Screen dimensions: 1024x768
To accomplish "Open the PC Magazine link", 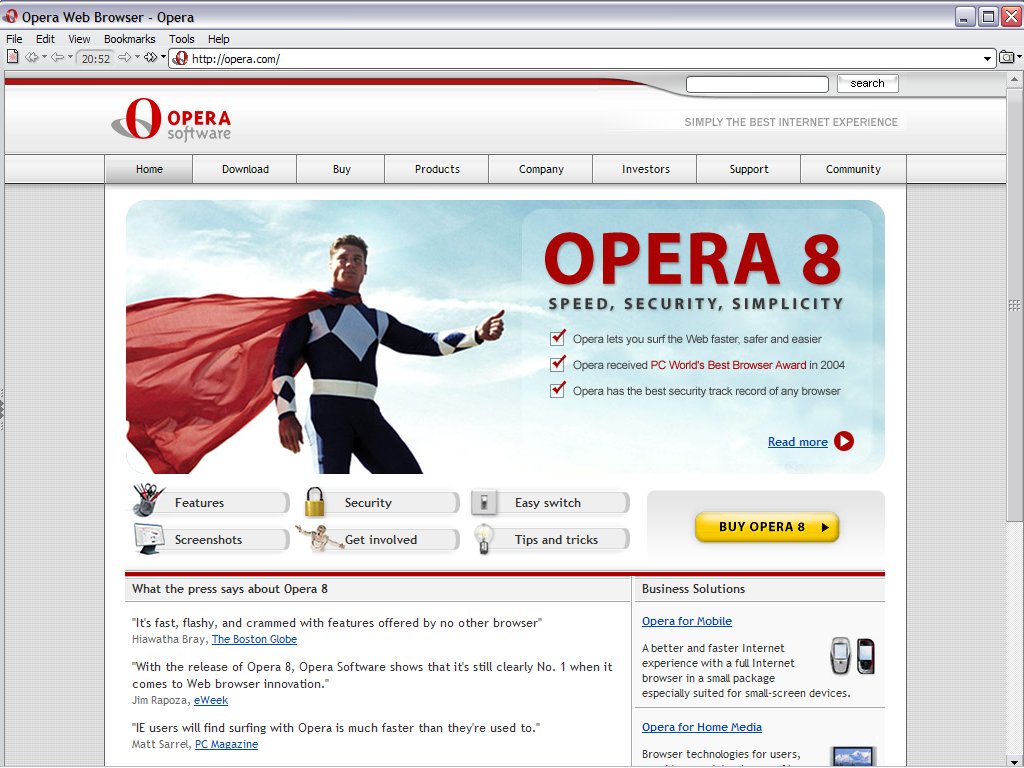I will [x=227, y=744].
